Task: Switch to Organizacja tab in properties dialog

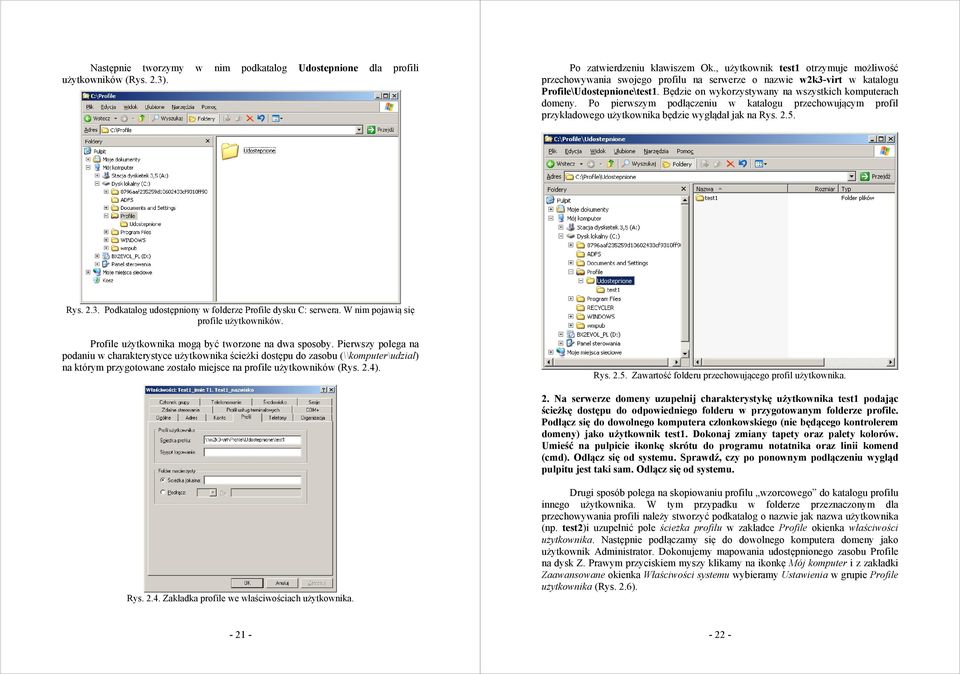Action: click(x=312, y=418)
